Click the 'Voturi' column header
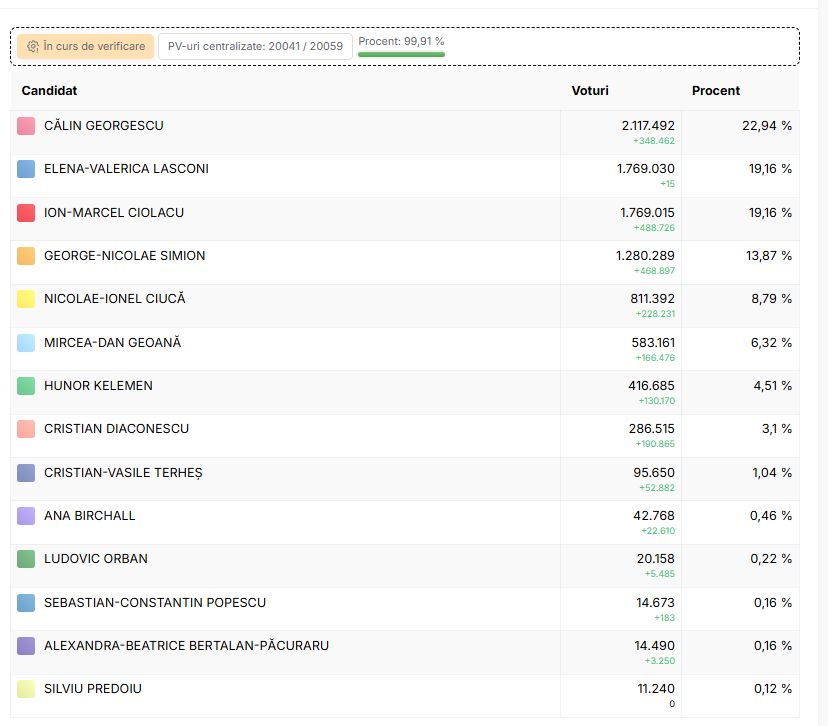Viewport: 828px width, 726px height. (x=590, y=91)
